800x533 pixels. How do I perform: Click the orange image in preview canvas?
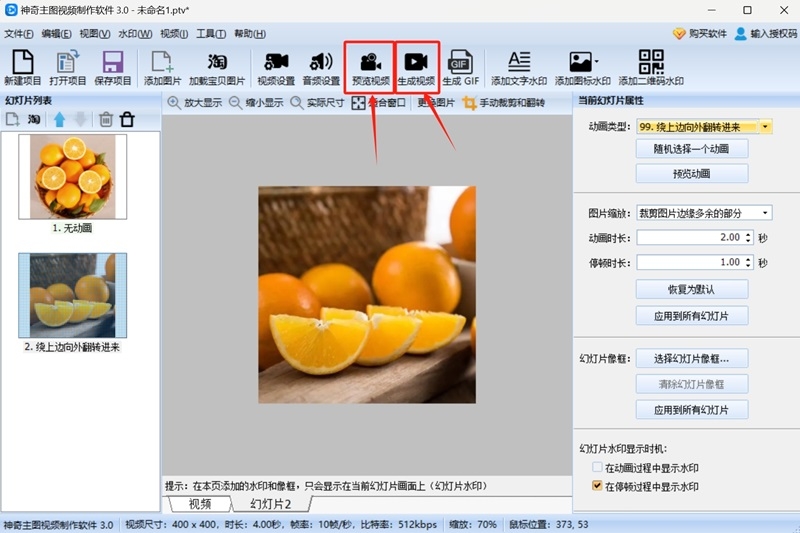coord(367,295)
